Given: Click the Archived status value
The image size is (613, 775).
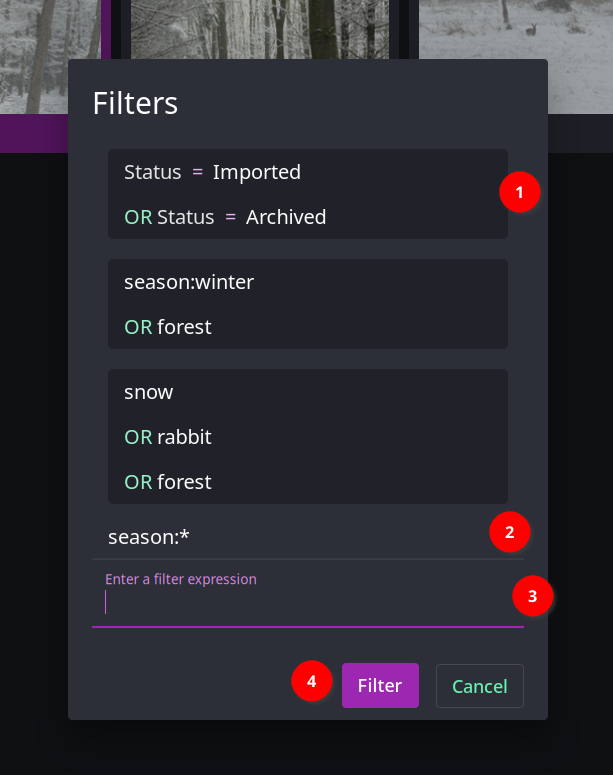Looking at the screenshot, I should click(286, 217).
